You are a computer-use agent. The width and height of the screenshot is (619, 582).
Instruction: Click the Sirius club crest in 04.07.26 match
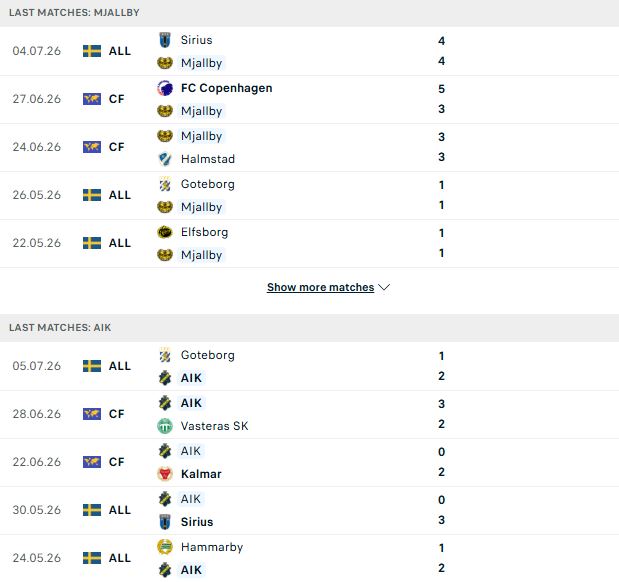pos(165,40)
